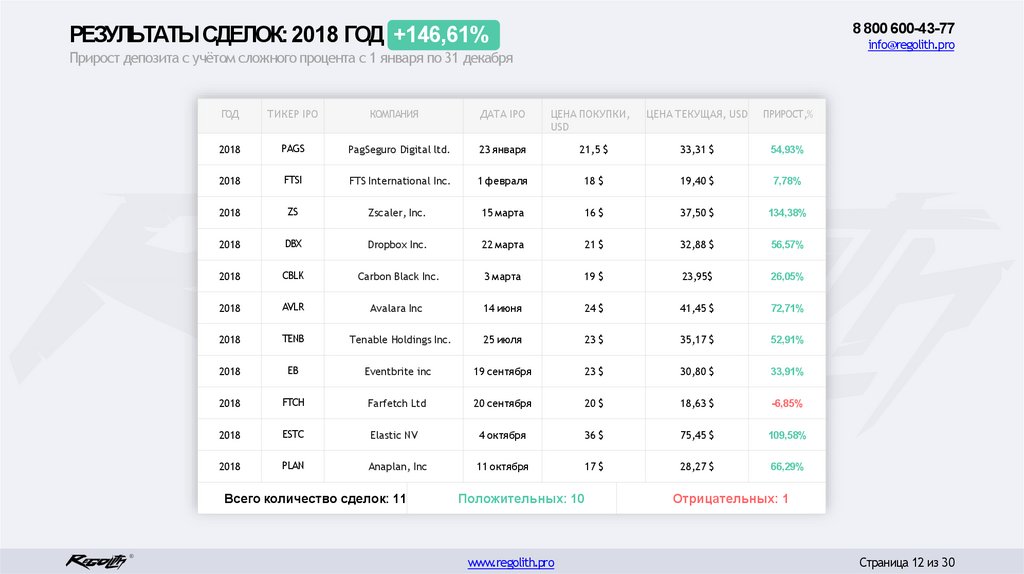Open the www.regolith.pro footer link
The height and width of the screenshot is (574, 1024).
(x=511, y=562)
